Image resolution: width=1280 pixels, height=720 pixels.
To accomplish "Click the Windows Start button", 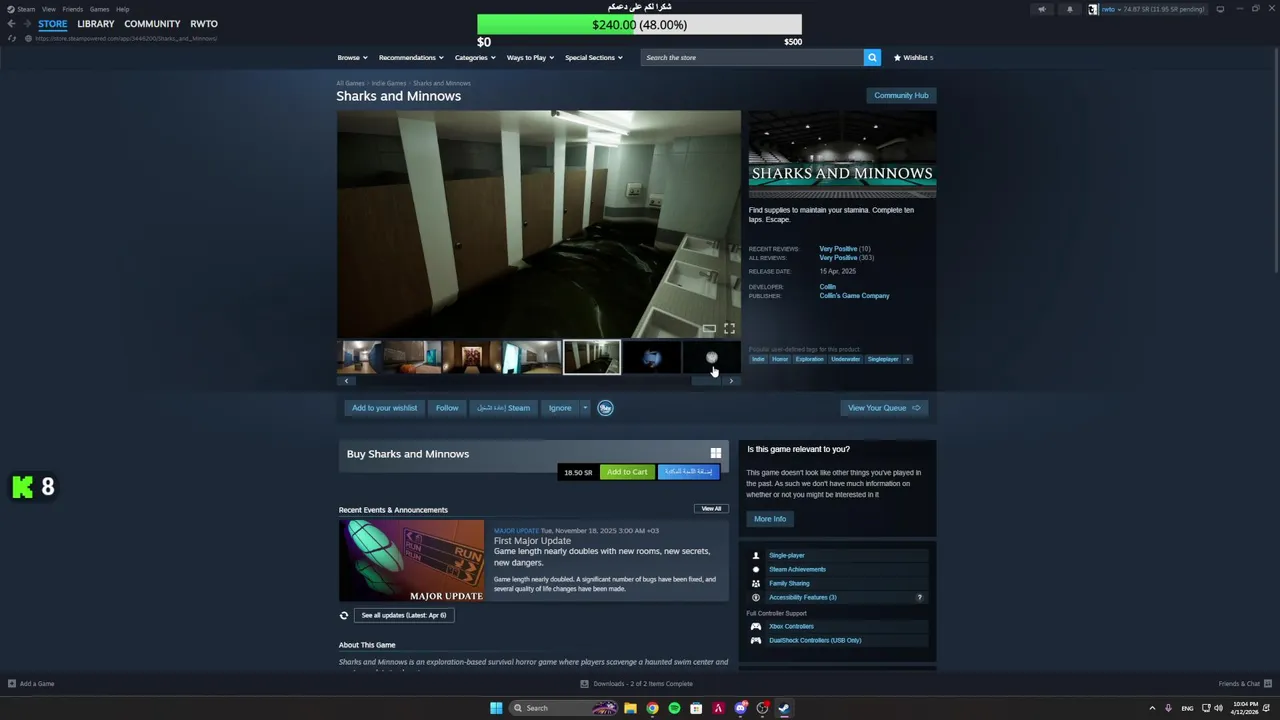I will 496,708.
